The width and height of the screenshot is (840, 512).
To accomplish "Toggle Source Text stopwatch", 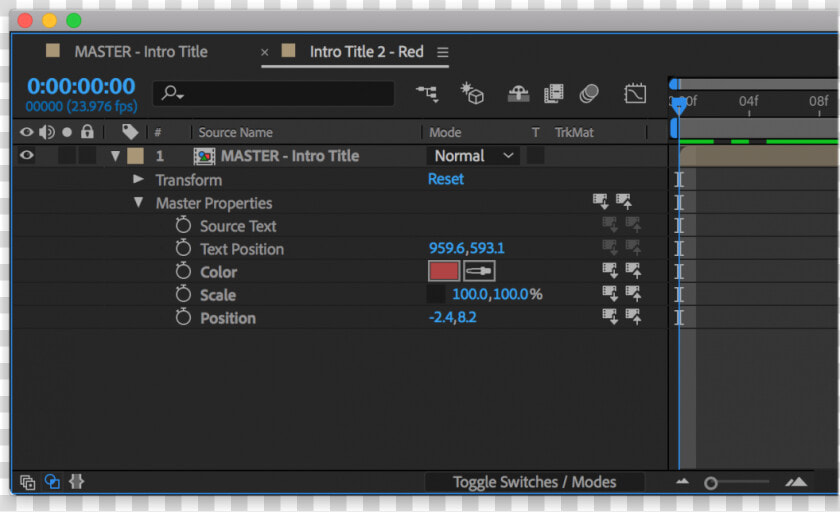I will click(183, 225).
